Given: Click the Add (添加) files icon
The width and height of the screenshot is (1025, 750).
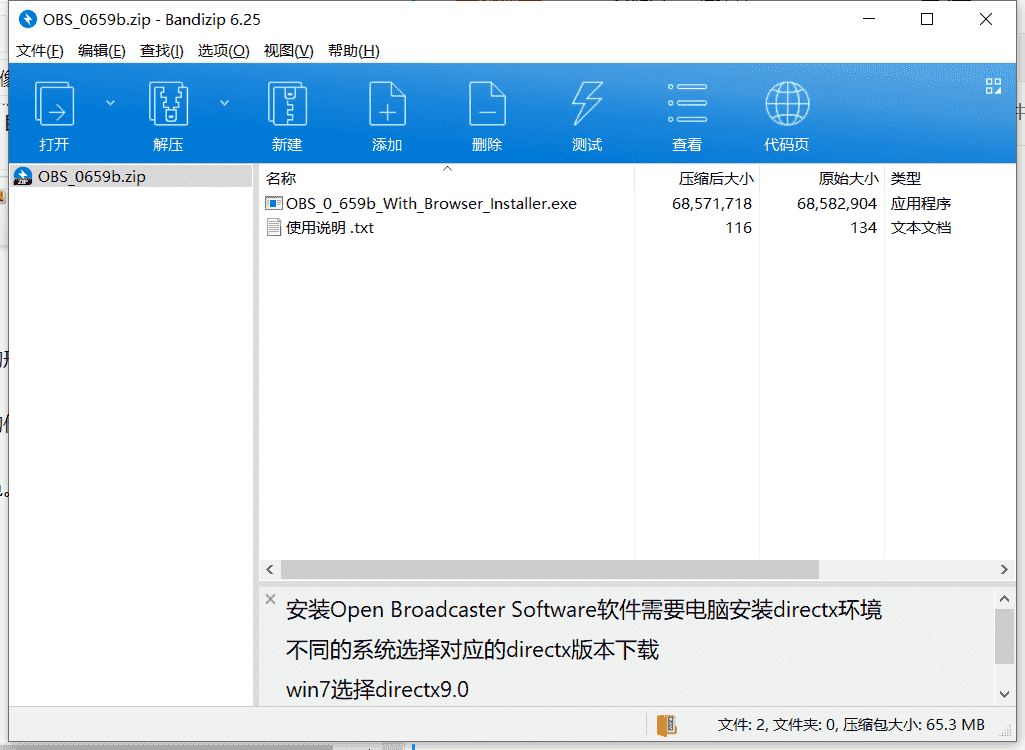Looking at the screenshot, I should (387, 105).
